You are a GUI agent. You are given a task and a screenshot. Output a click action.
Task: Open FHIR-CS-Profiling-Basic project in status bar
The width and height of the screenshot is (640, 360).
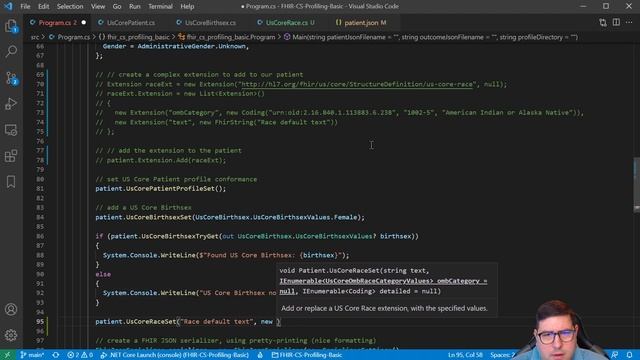coord(307,355)
